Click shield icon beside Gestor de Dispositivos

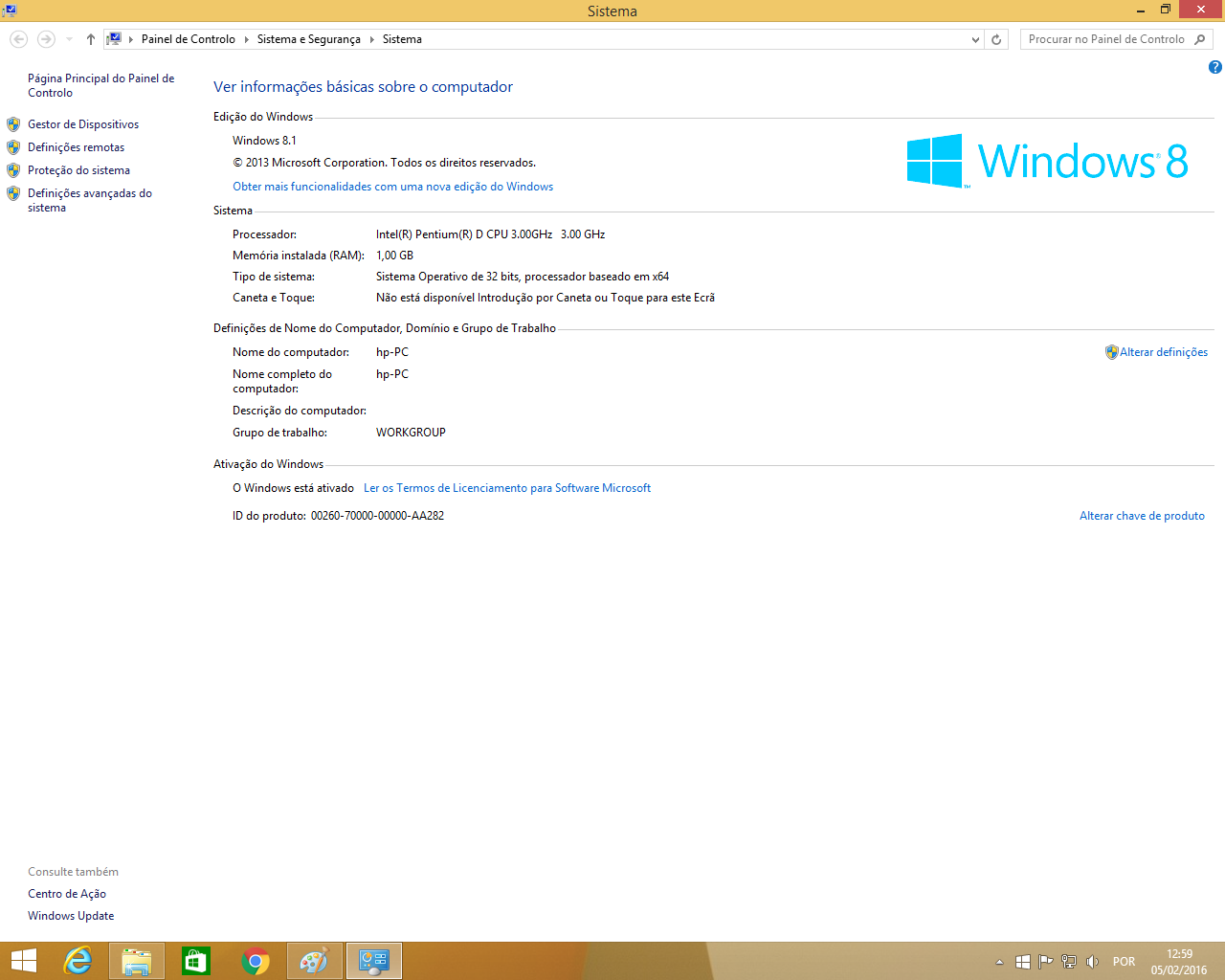13,124
